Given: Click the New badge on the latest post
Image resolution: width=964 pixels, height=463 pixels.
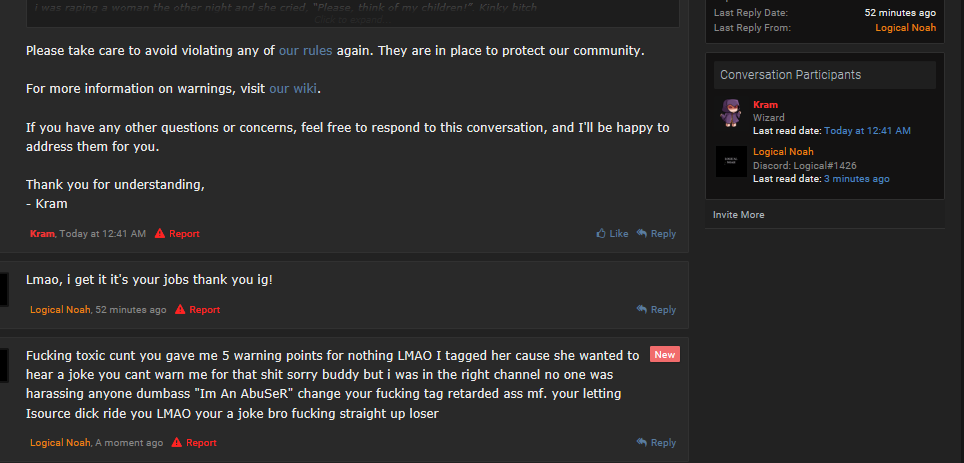Looking at the screenshot, I should (x=664, y=354).
